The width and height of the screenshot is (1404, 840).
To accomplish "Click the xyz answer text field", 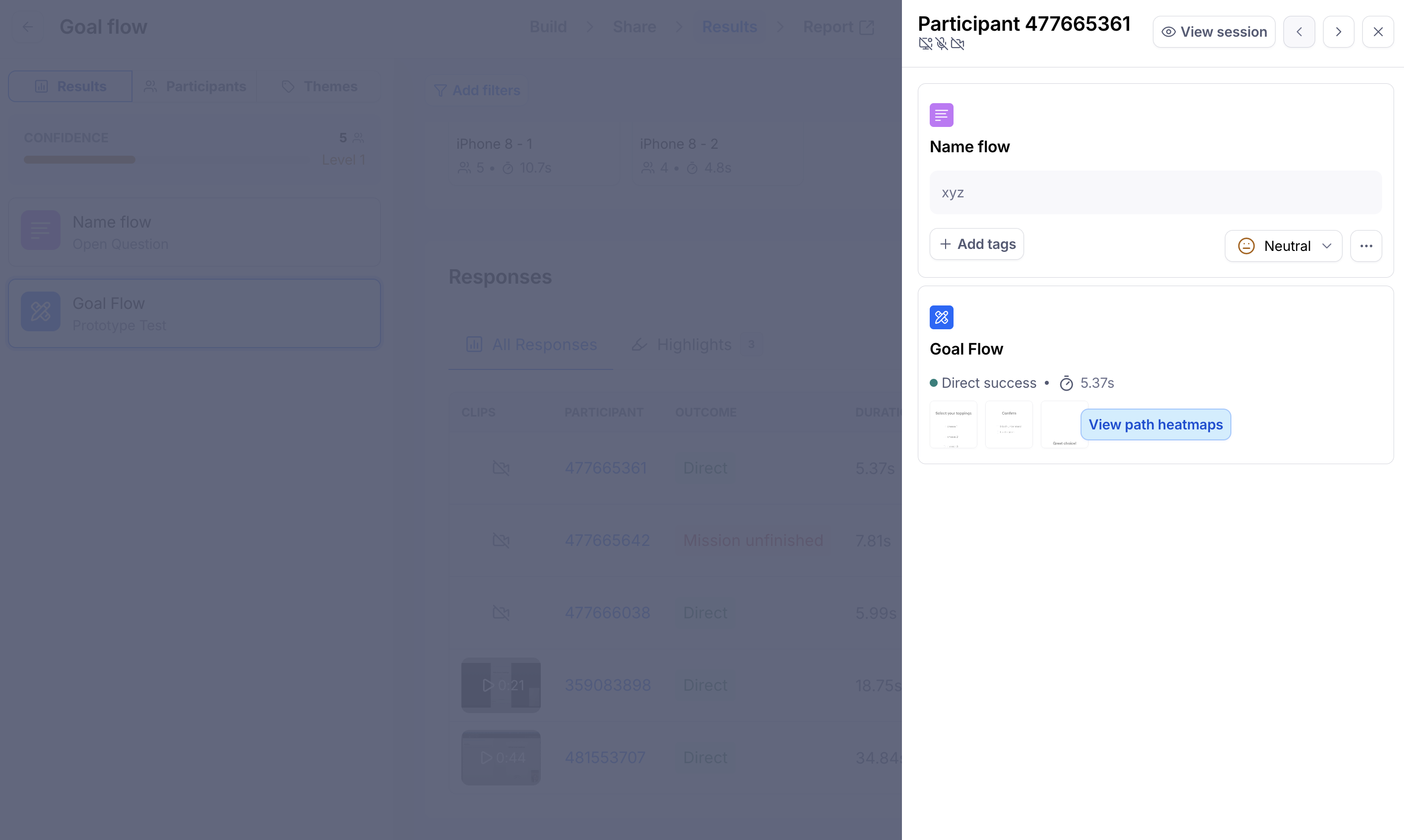I will pos(1155,192).
